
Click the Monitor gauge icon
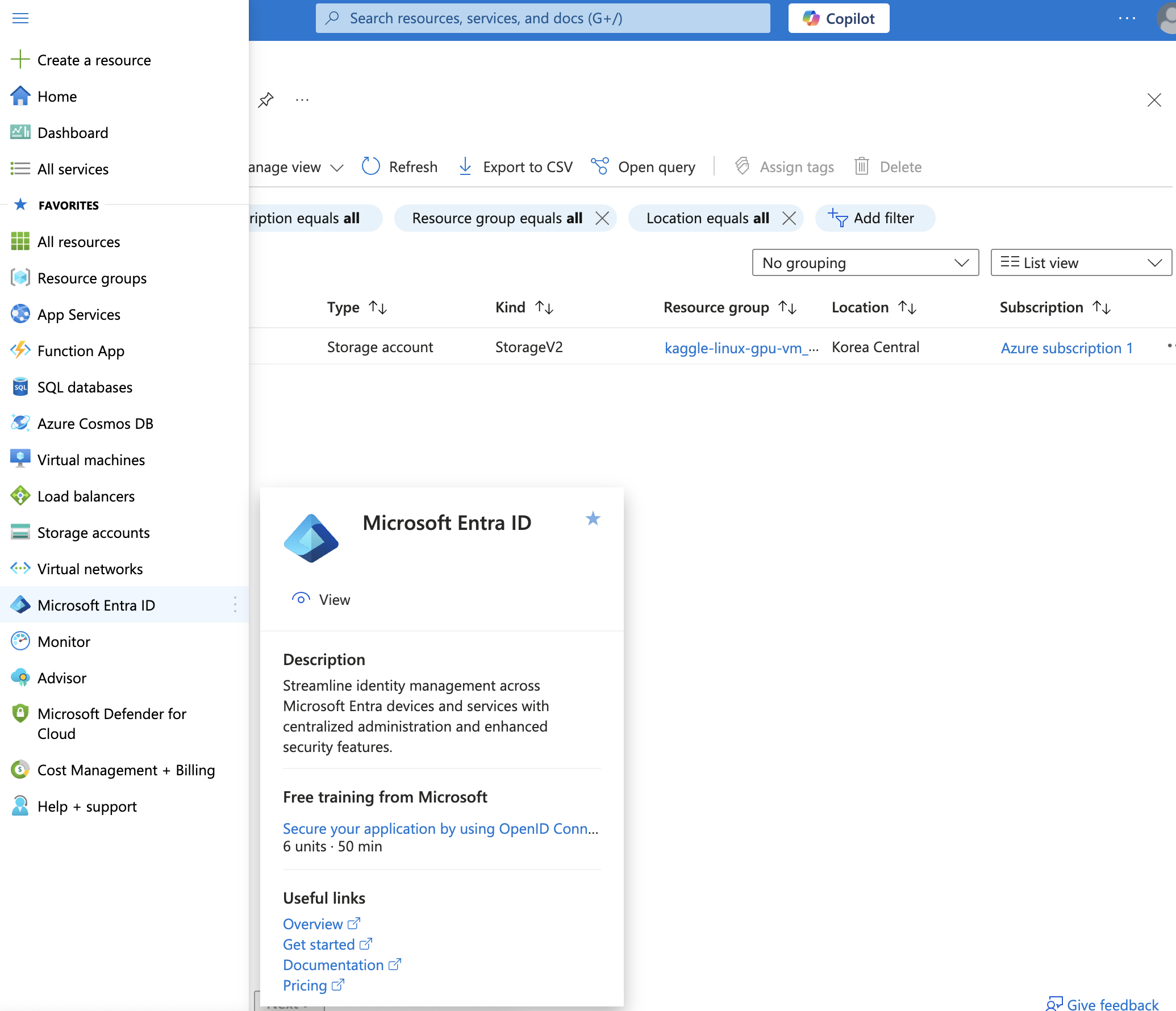tap(20, 641)
